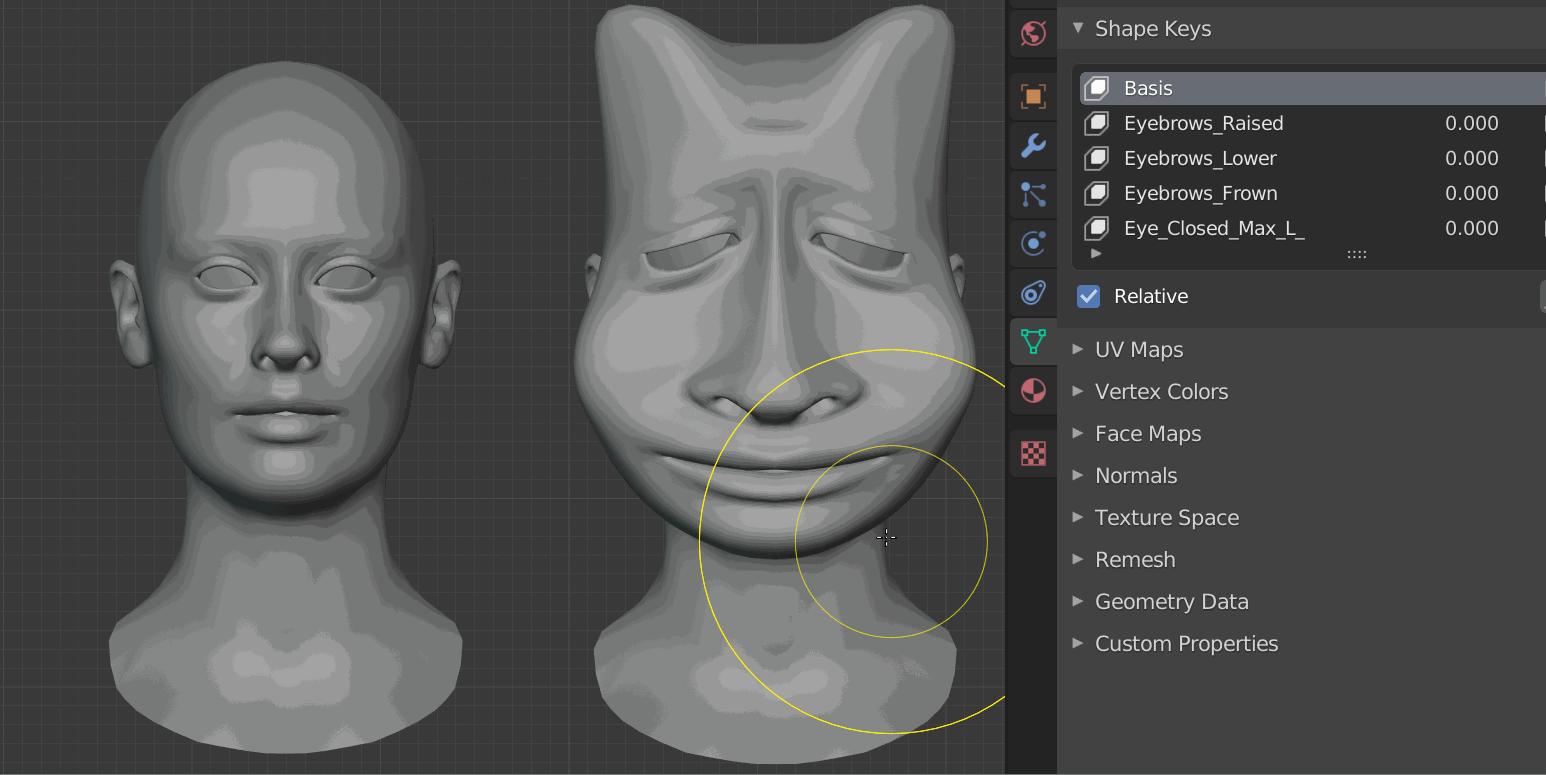
Task: Open the Modifiers wrench tab
Action: pos(1033,146)
